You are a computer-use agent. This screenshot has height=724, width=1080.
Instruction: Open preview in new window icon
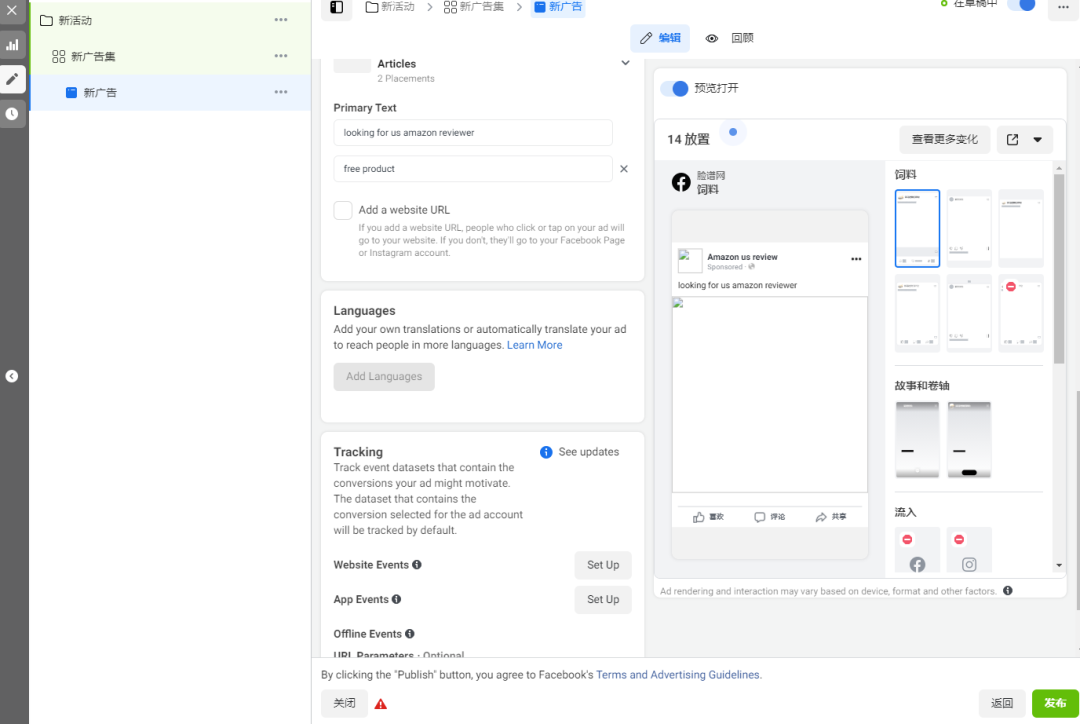[1012, 140]
